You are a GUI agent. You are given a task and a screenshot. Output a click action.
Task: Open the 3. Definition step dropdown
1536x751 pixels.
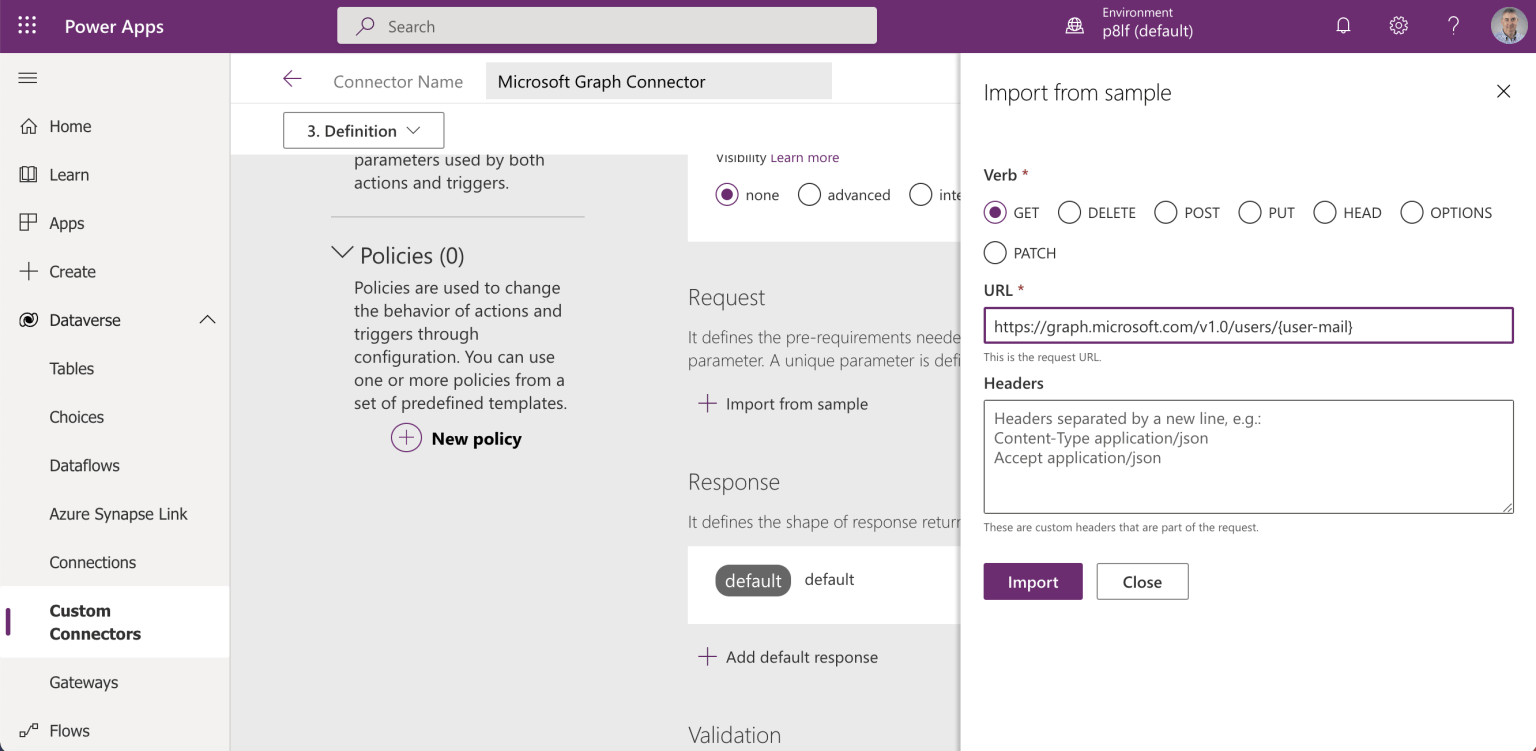[363, 131]
